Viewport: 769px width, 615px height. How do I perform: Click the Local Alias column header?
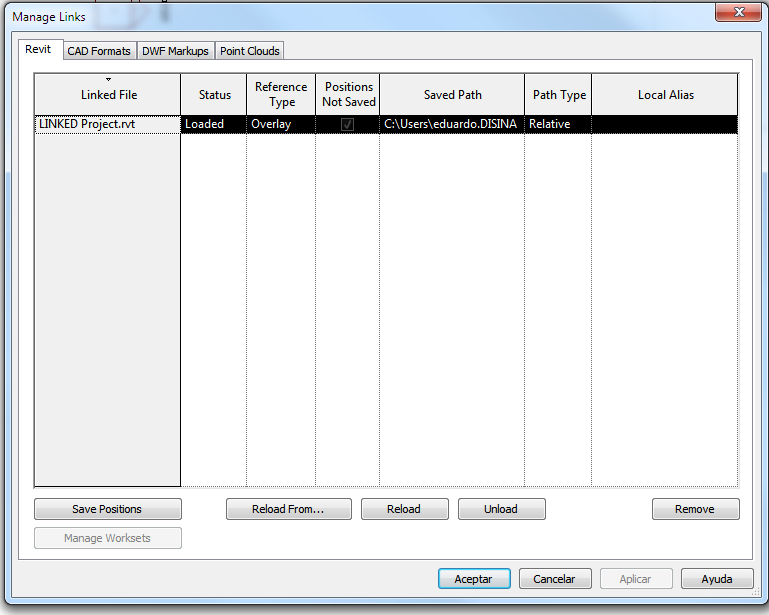[665, 95]
